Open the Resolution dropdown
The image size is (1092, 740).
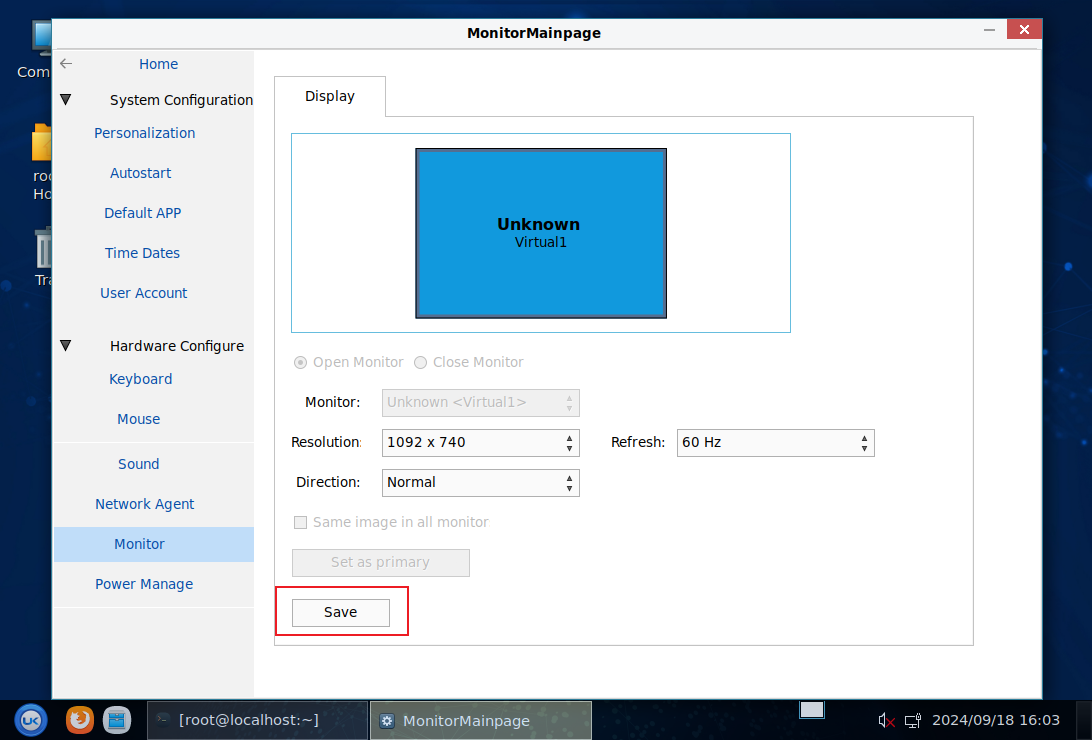(x=480, y=442)
